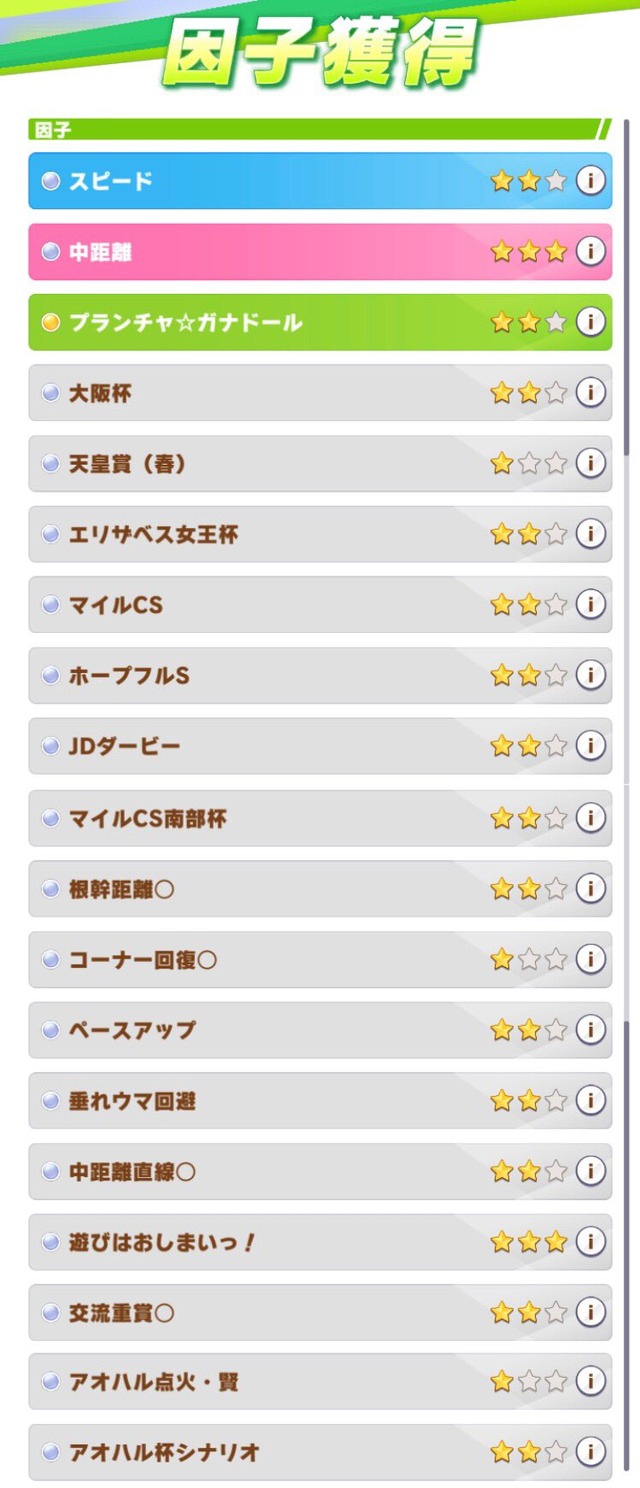This screenshot has height=1488, width=640.
Task: Open info icon for 中距離 factor
Action: coord(591,251)
